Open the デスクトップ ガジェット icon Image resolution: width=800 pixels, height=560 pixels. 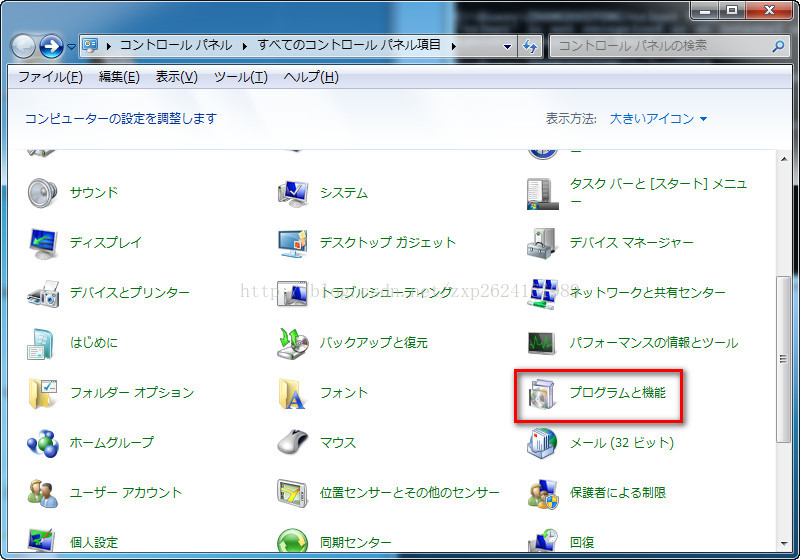click(293, 243)
